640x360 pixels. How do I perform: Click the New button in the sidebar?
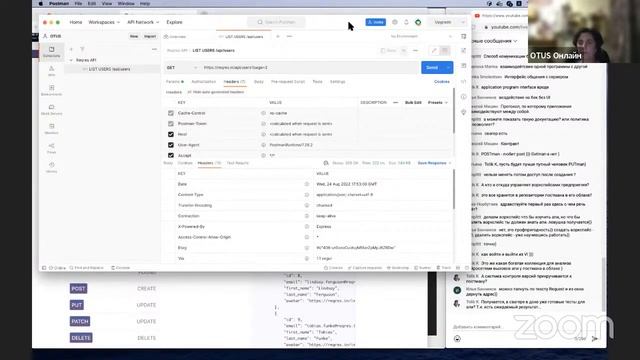134,36
